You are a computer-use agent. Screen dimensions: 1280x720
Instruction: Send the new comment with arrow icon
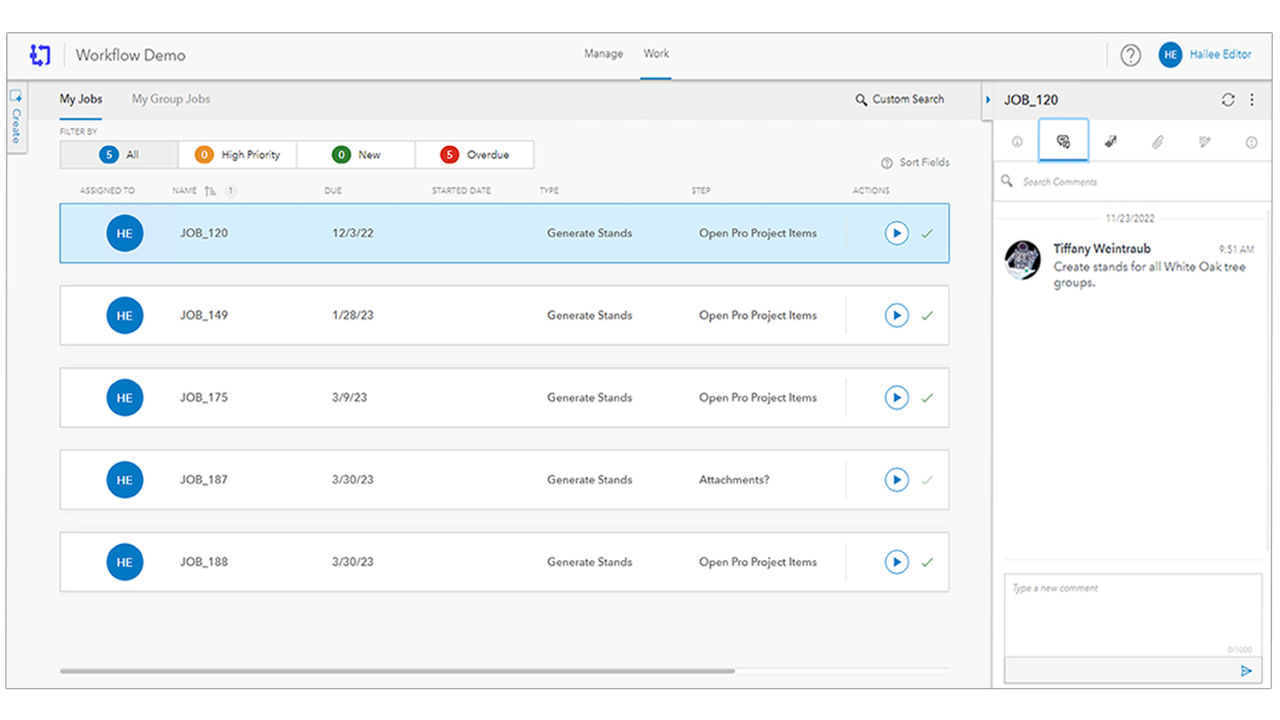pyautogui.click(x=1246, y=671)
